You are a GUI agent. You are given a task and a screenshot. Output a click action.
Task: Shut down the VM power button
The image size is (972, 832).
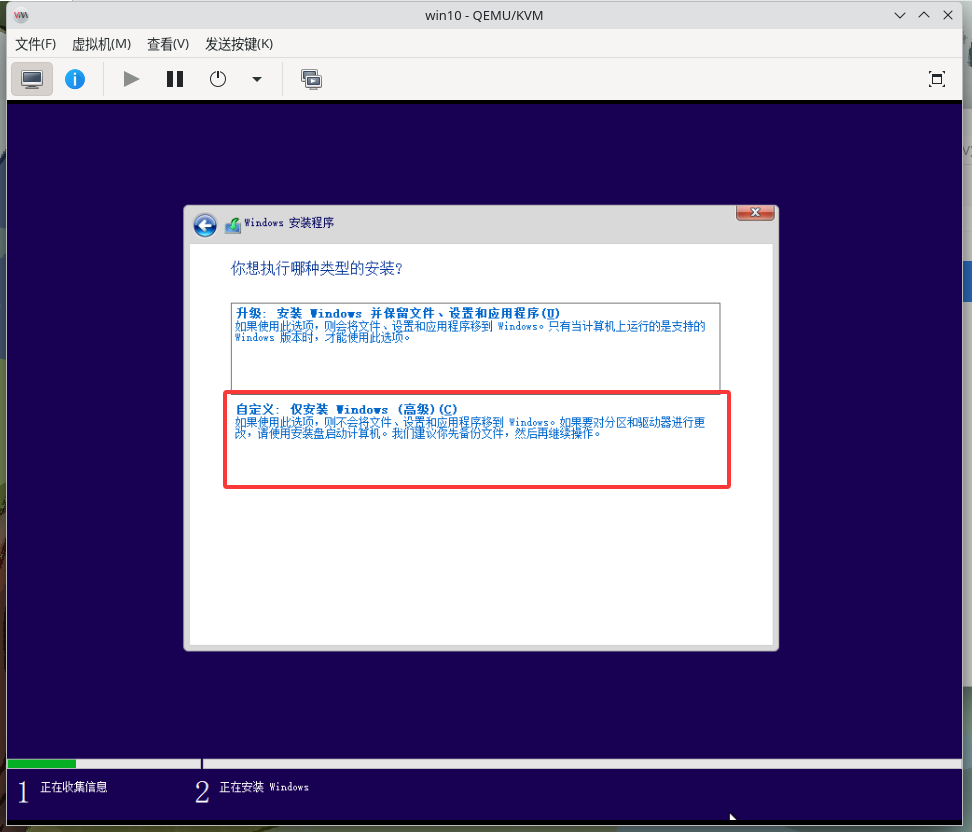click(x=218, y=79)
